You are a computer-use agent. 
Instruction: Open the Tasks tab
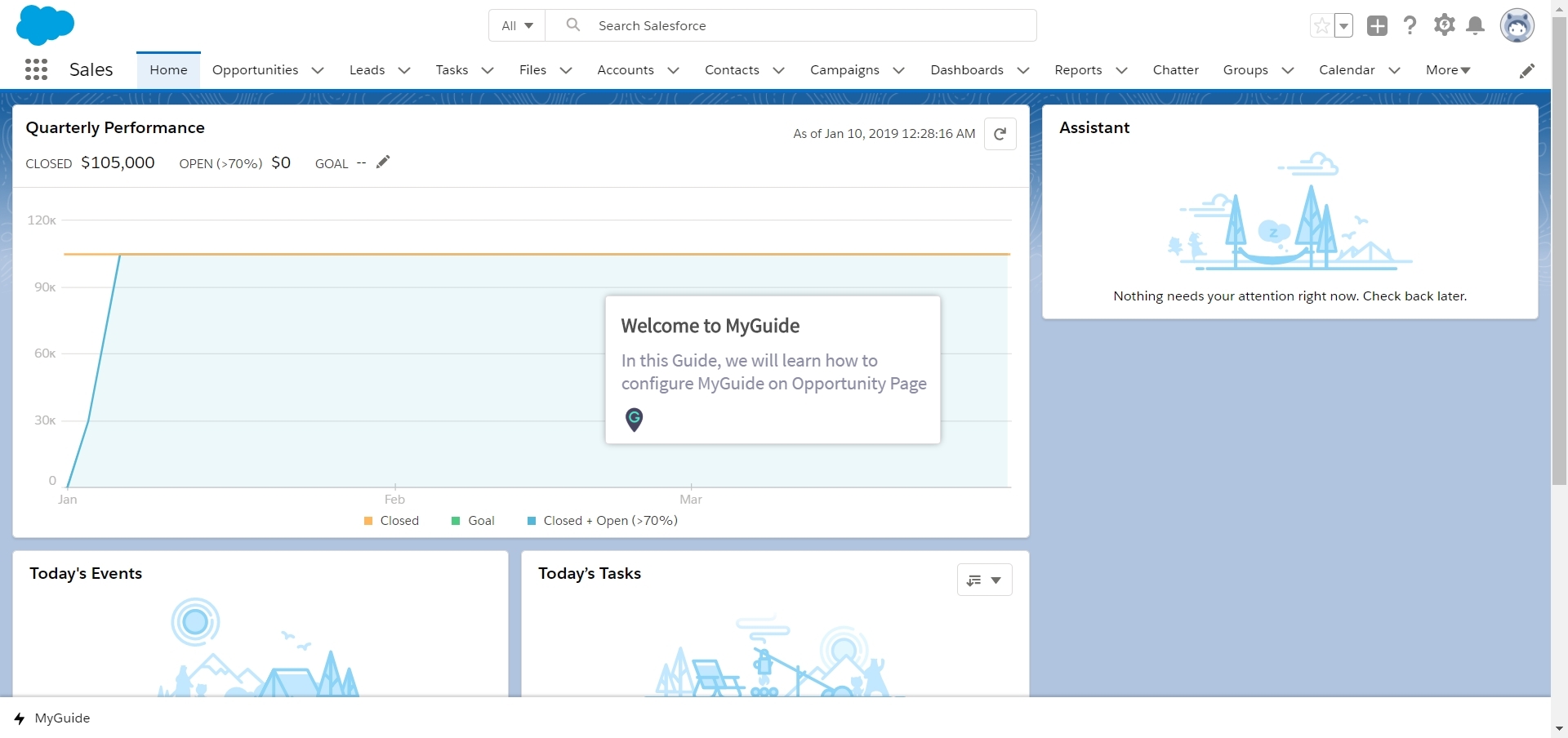click(x=452, y=70)
